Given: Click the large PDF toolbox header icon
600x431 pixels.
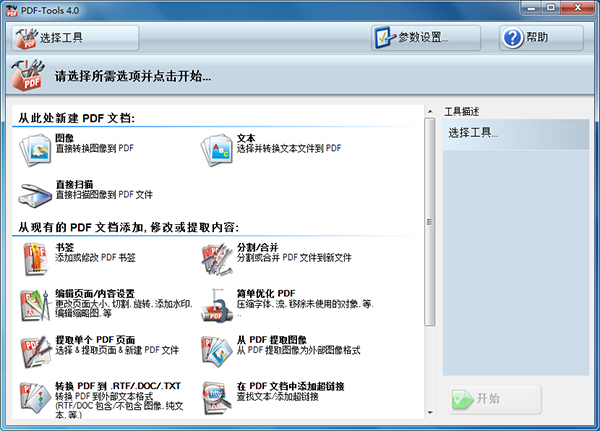Looking at the screenshot, I should click(28, 75).
